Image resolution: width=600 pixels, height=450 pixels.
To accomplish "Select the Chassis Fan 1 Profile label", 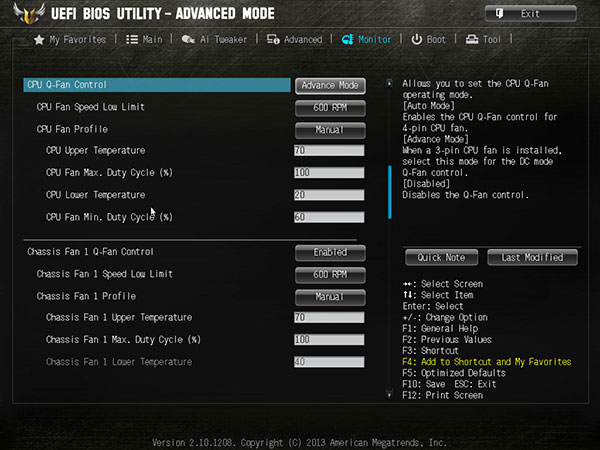I will [86, 296].
